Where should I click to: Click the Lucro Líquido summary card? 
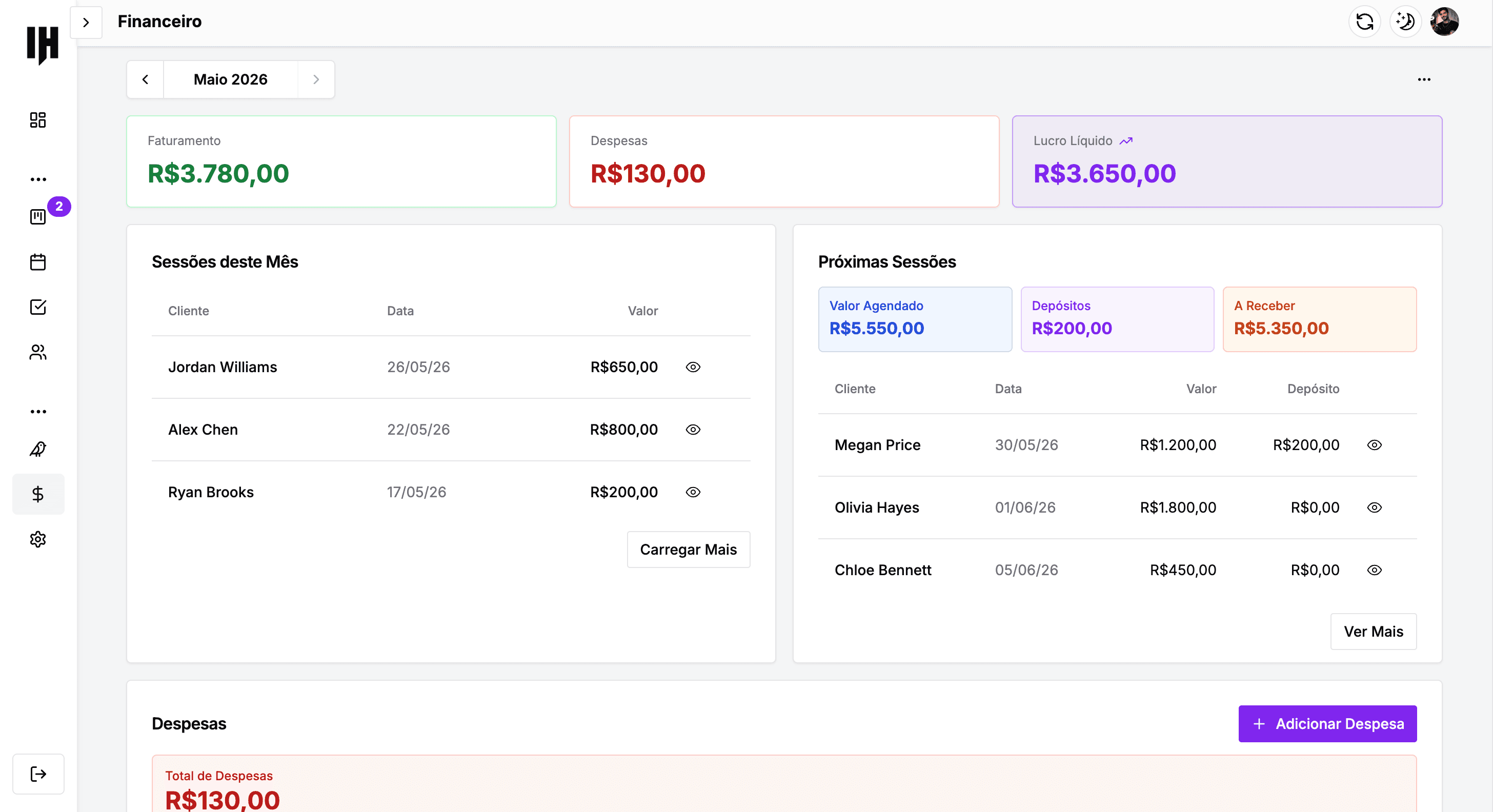click(x=1227, y=161)
